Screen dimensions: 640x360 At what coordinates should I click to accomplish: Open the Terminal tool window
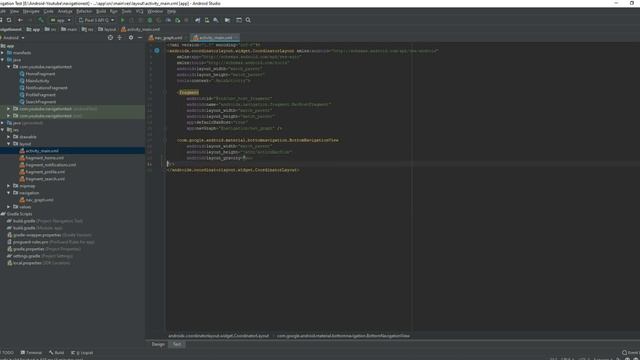[x=31, y=353]
